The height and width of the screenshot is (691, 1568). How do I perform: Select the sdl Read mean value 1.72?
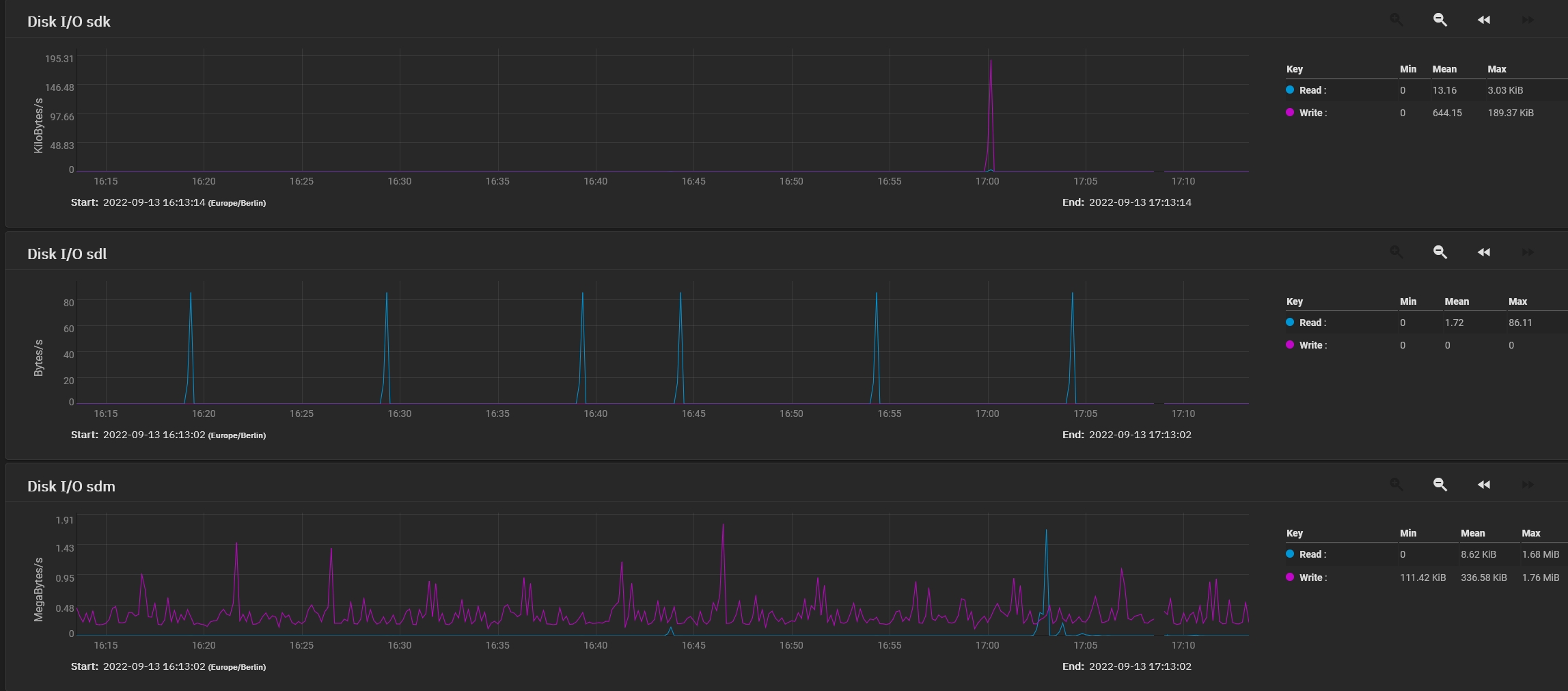1454,323
